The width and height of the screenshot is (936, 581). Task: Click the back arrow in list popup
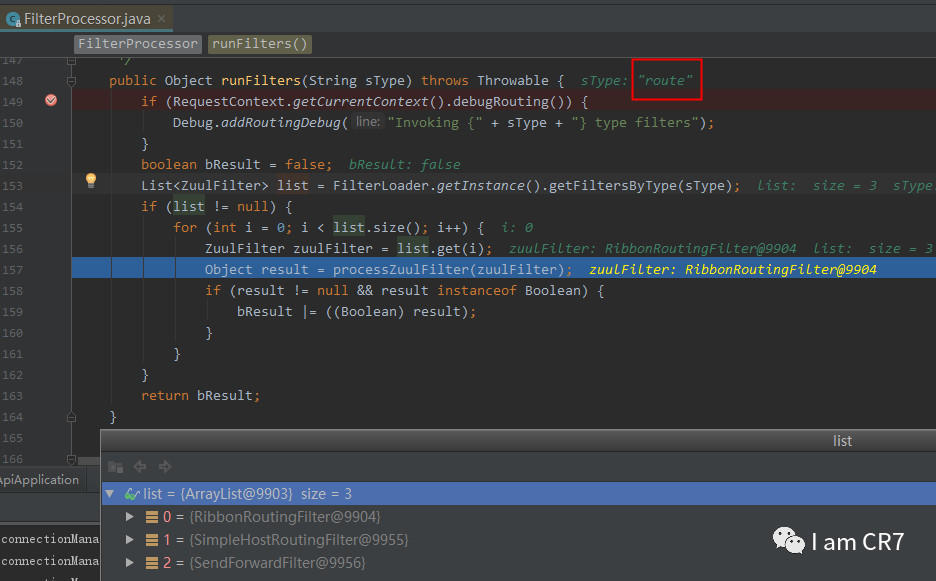(x=140, y=466)
